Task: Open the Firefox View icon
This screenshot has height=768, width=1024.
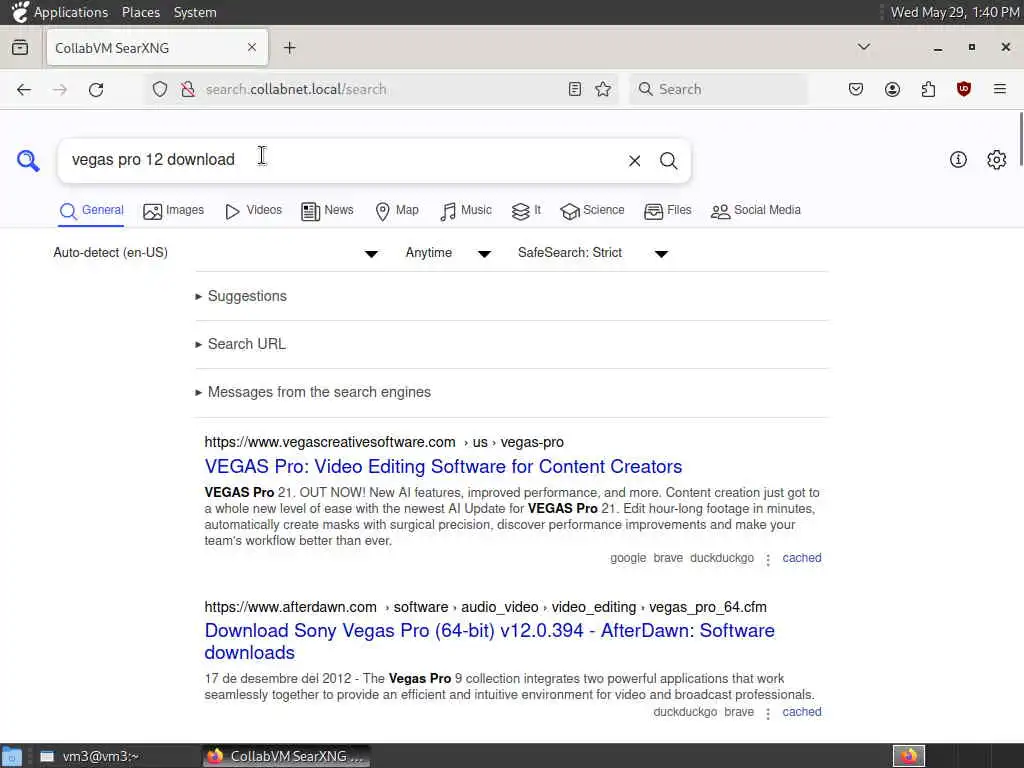Action: pos(20,48)
